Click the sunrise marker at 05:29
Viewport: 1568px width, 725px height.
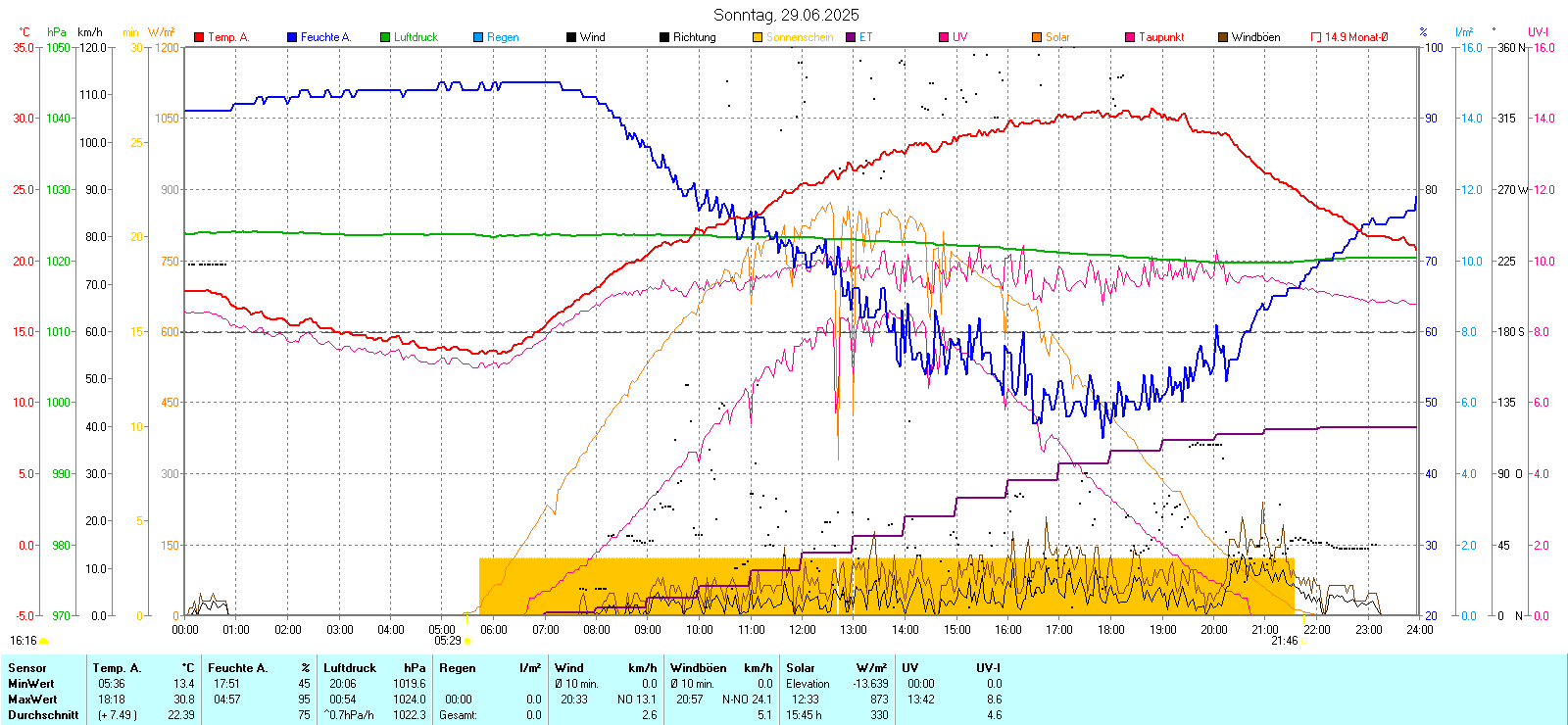tap(466, 641)
